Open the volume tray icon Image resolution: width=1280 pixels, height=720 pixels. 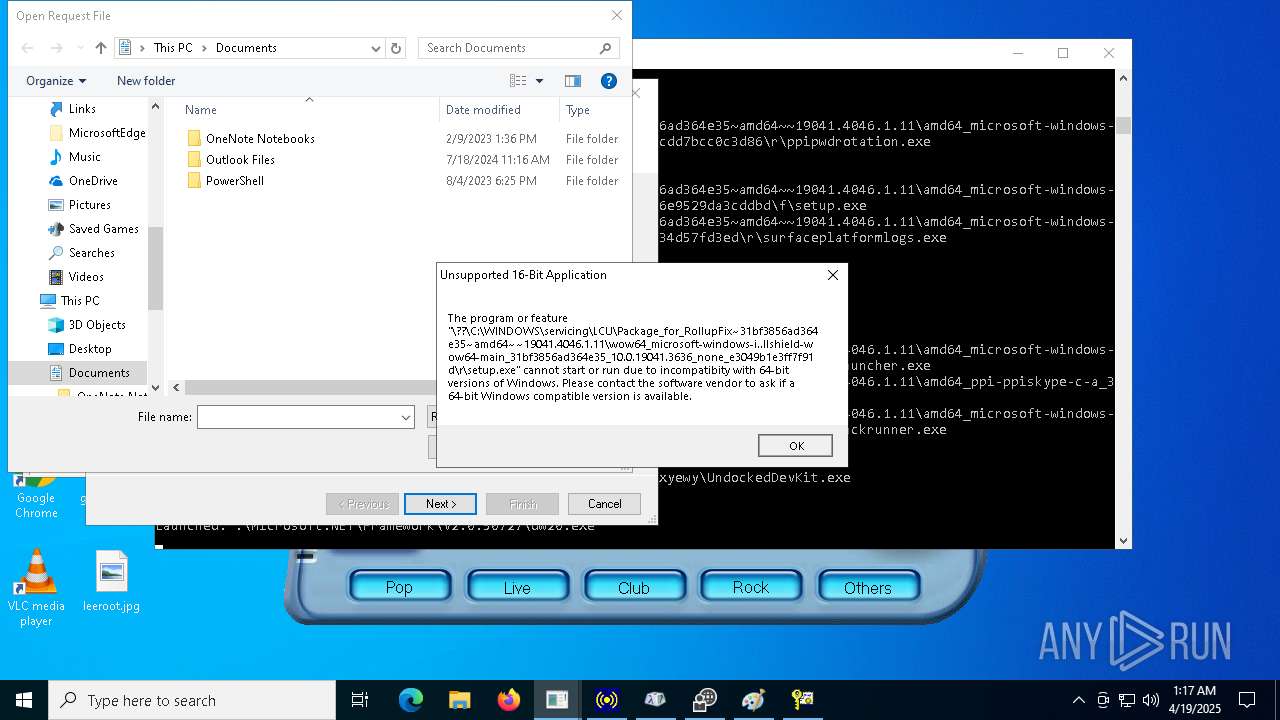(x=1151, y=700)
